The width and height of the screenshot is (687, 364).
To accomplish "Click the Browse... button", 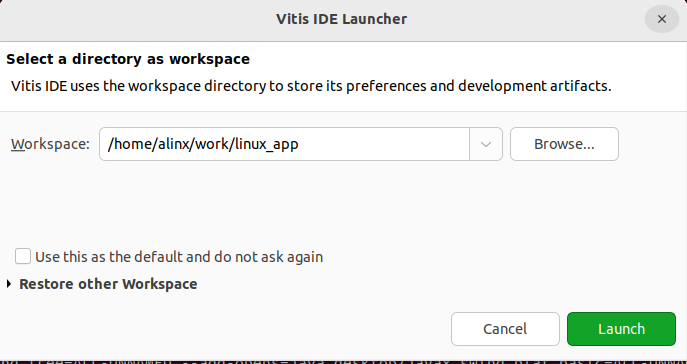I will click(x=564, y=144).
